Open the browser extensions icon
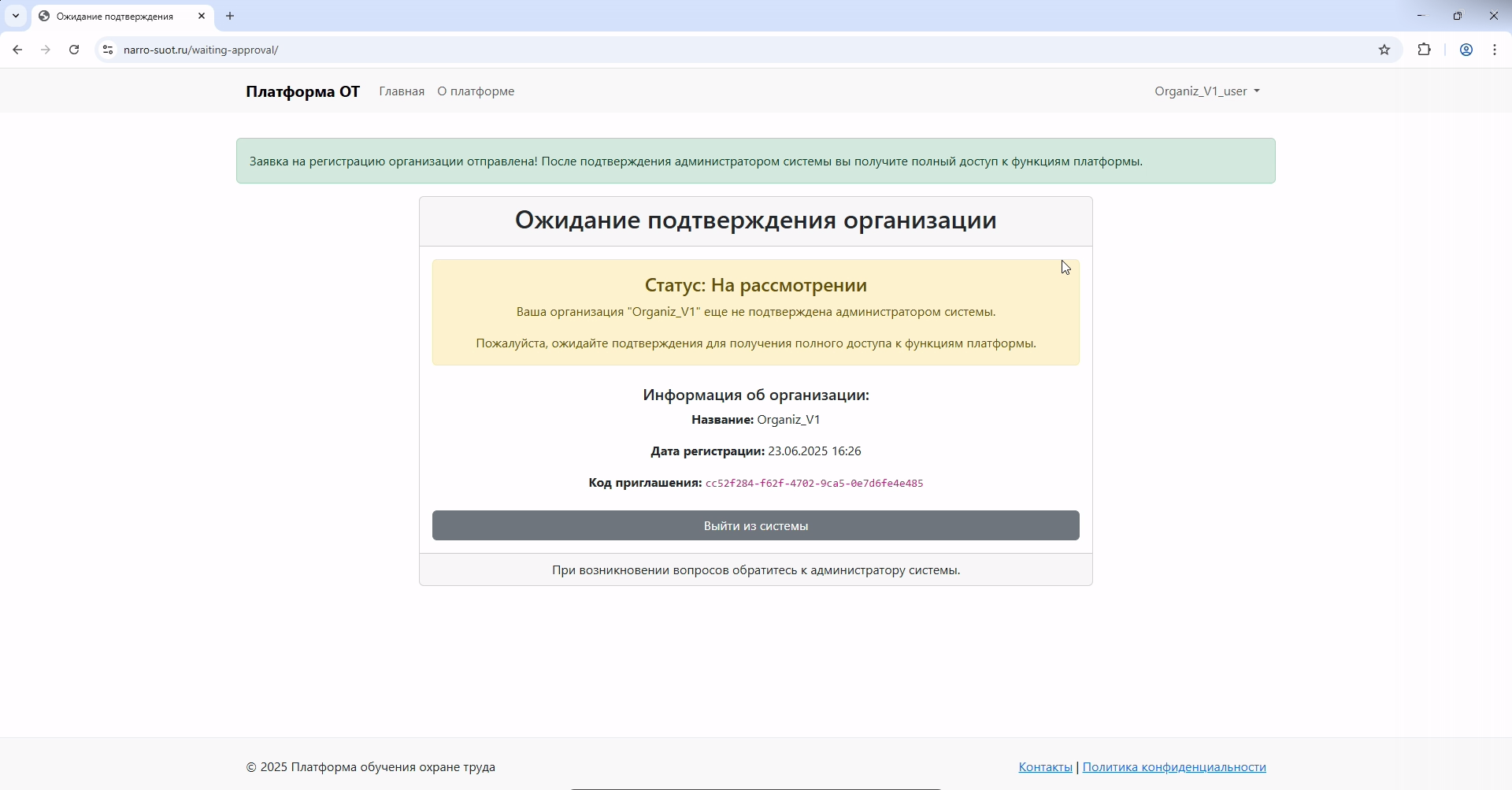This screenshot has width=1512, height=790. click(1425, 49)
